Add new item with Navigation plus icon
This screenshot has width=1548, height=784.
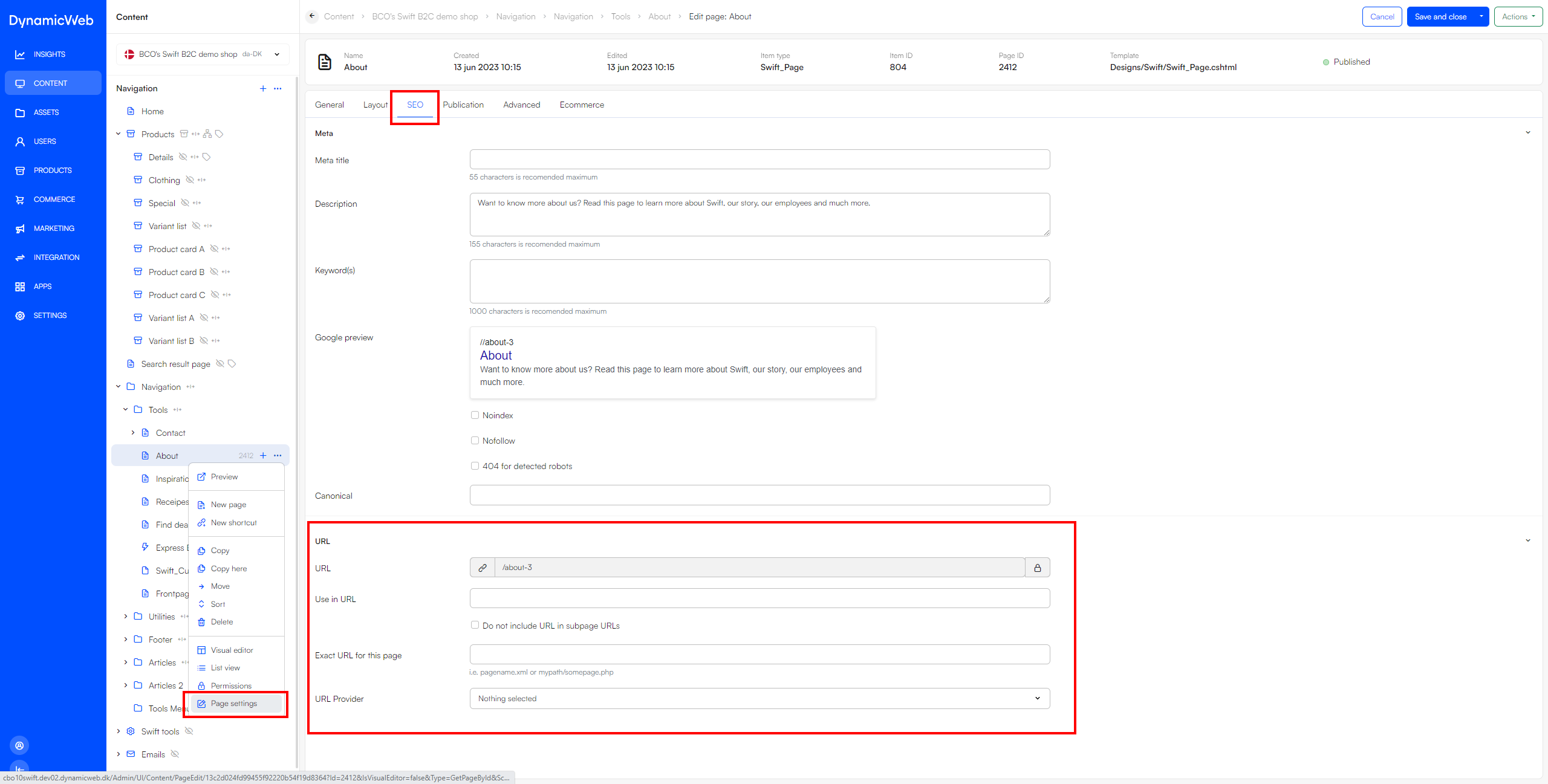point(263,88)
